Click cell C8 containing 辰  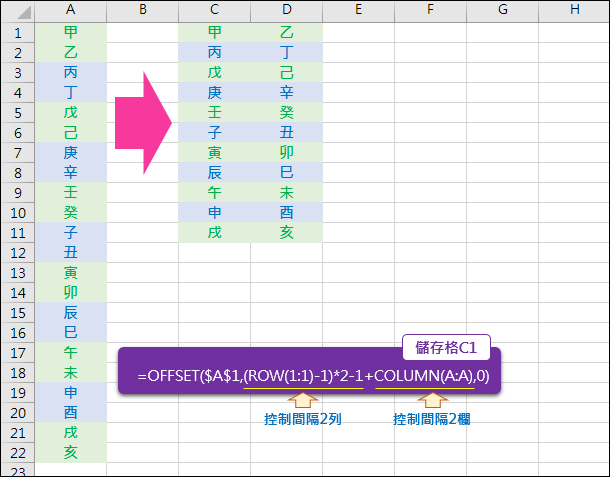pos(214,172)
